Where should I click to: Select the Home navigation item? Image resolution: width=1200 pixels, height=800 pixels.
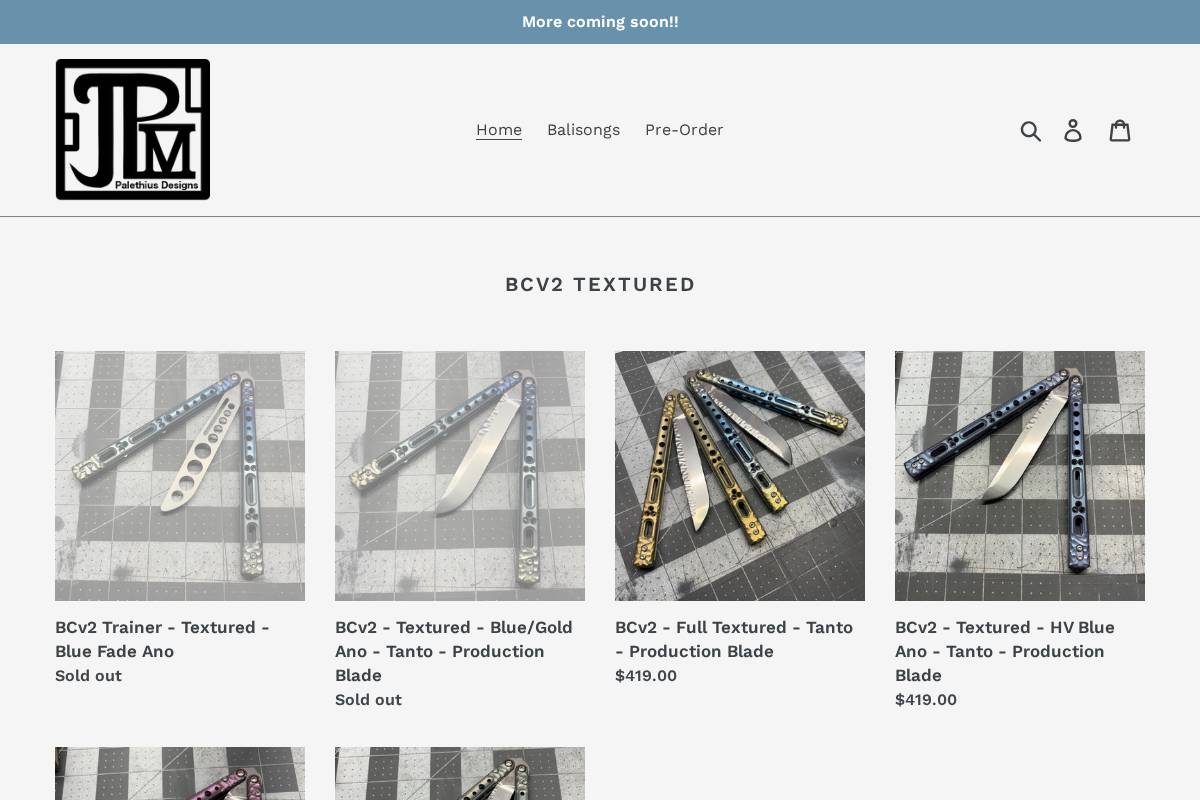click(498, 130)
